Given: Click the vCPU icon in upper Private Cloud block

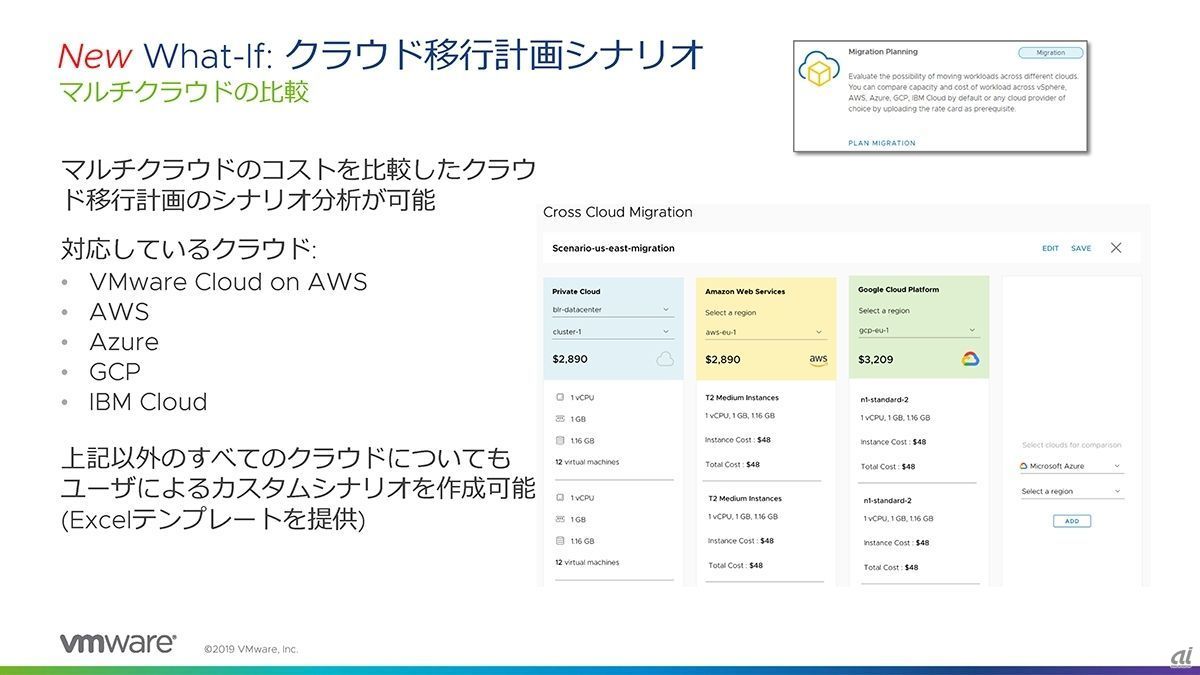Looking at the screenshot, I should click(x=559, y=397).
